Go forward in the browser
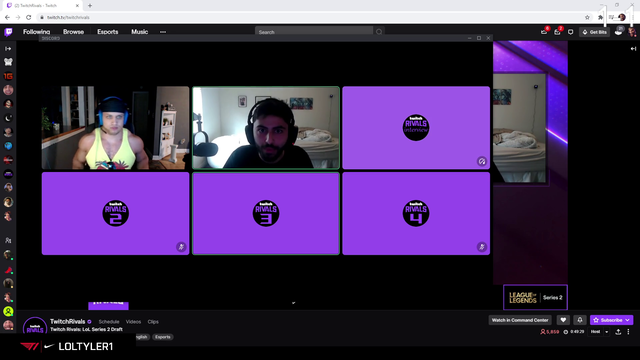The width and height of the screenshot is (640, 360). coord(18,17)
